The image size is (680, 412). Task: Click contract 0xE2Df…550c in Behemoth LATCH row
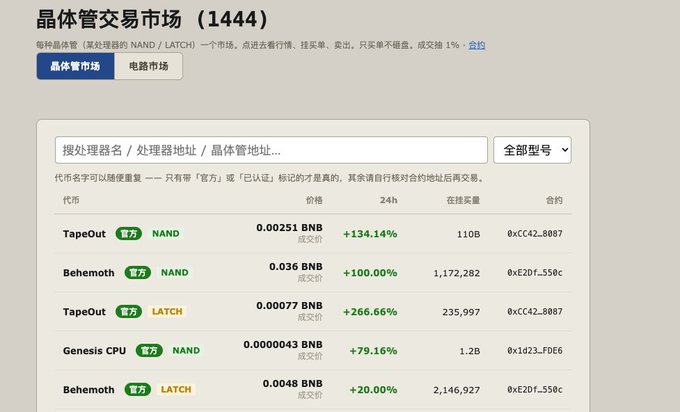pos(535,389)
